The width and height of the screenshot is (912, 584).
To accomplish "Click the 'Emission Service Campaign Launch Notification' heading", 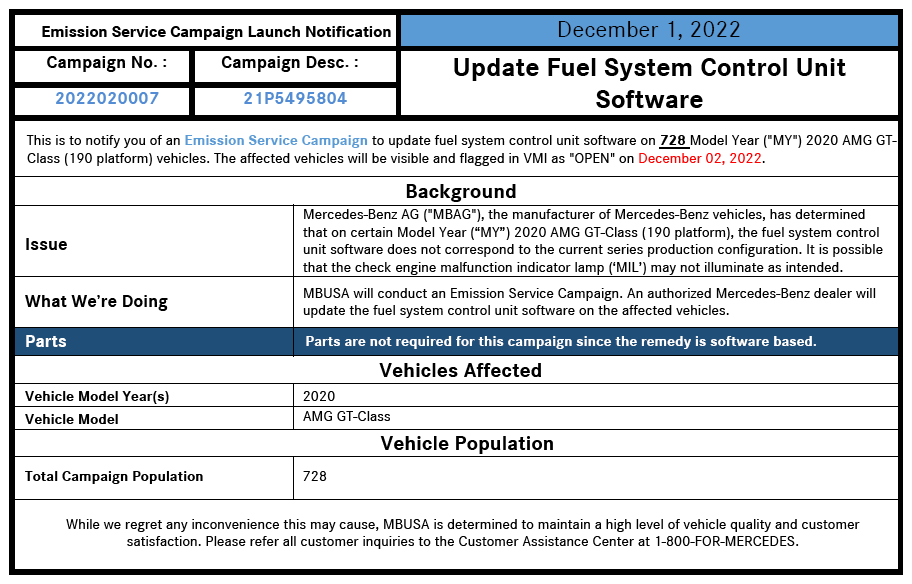I will point(216,31).
